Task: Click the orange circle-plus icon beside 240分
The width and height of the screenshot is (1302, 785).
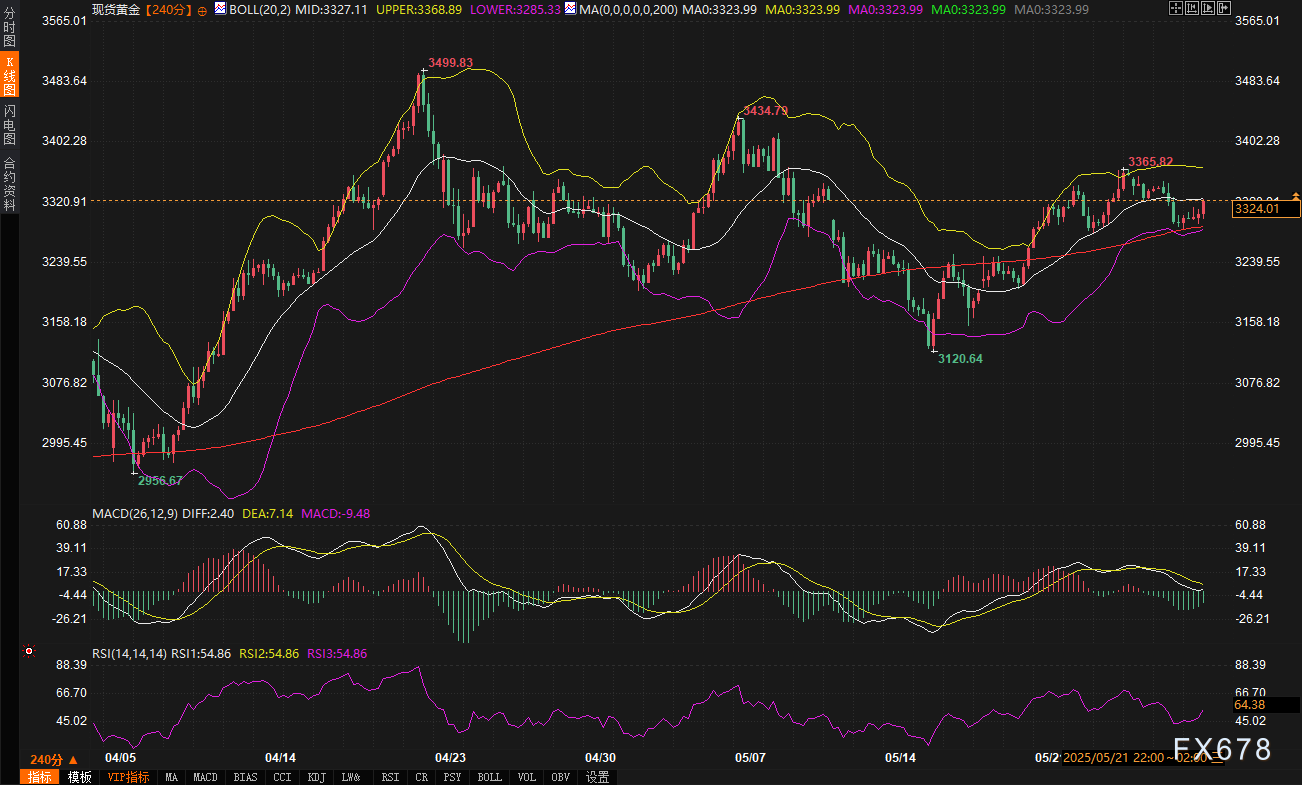Action: [x=203, y=9]
